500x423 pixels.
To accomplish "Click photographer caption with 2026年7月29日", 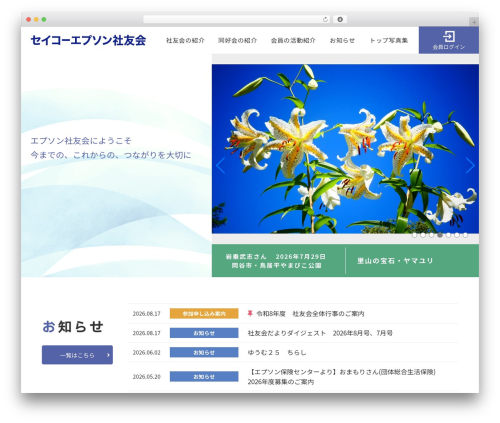I will (276, 261).
